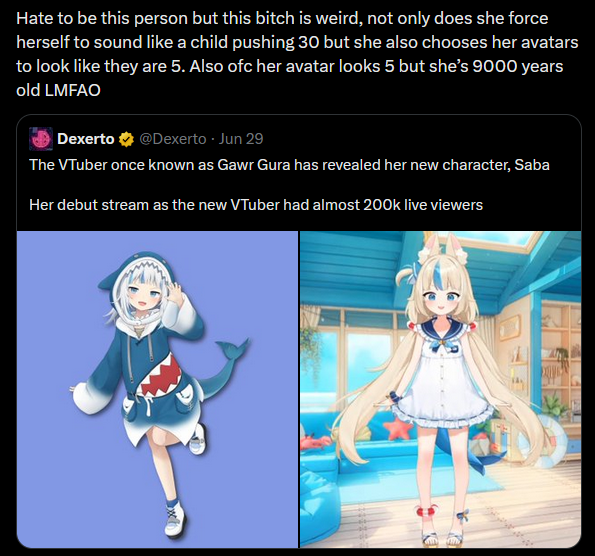Click the 'Hate to be this person' line
The width and height of the screenshot is (595, 556).
tap(282, 18)
